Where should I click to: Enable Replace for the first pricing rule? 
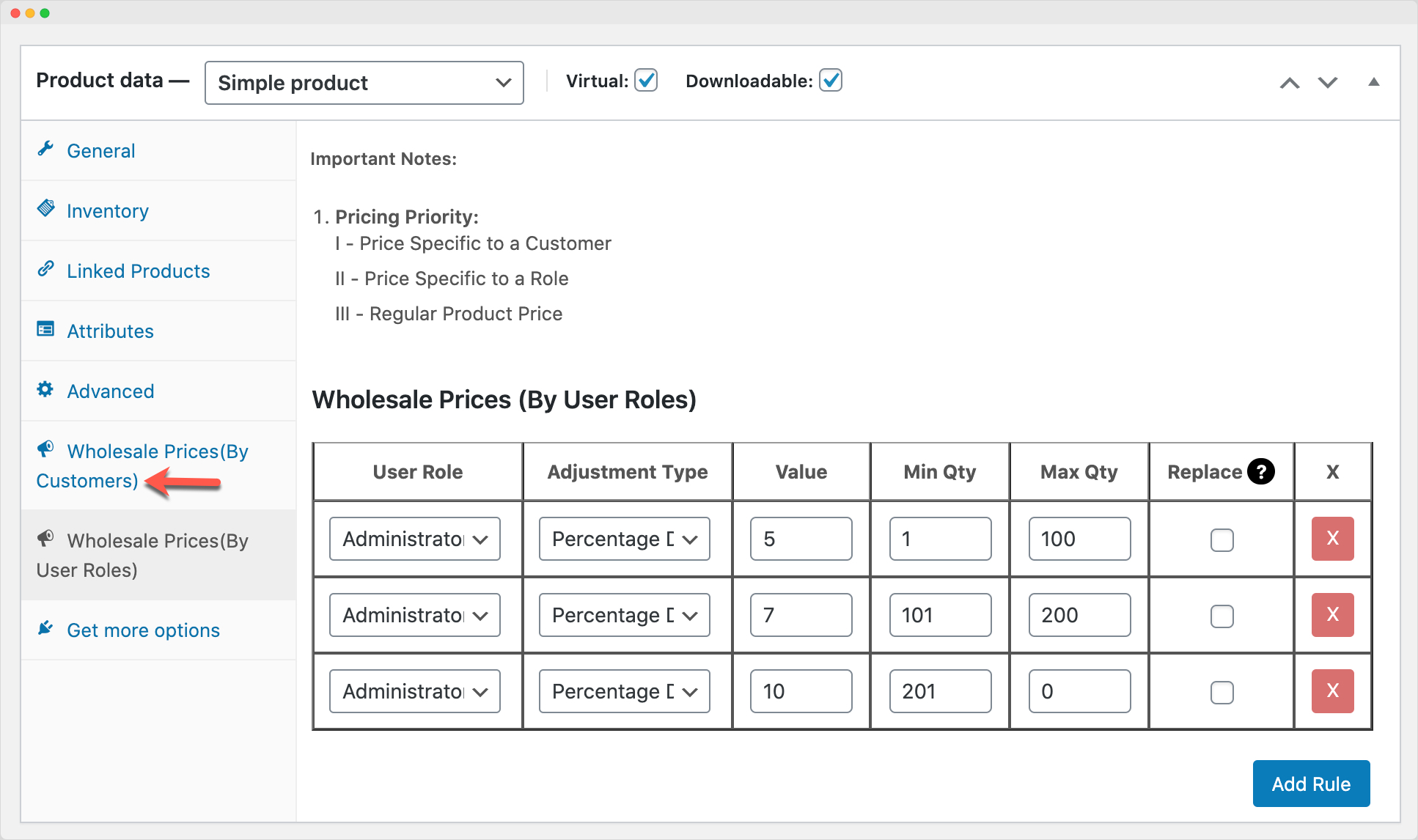click(1221, 540)
